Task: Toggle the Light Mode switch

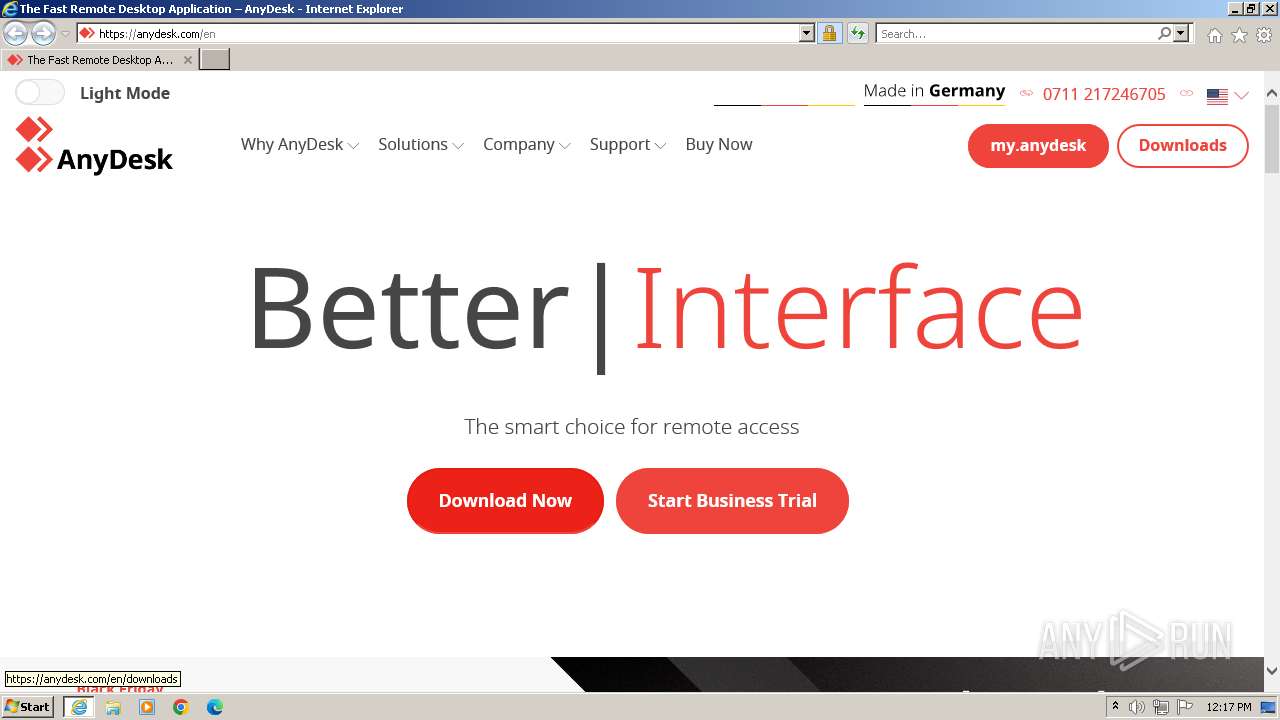Action: pyautogui.click(x=40, y=93)
